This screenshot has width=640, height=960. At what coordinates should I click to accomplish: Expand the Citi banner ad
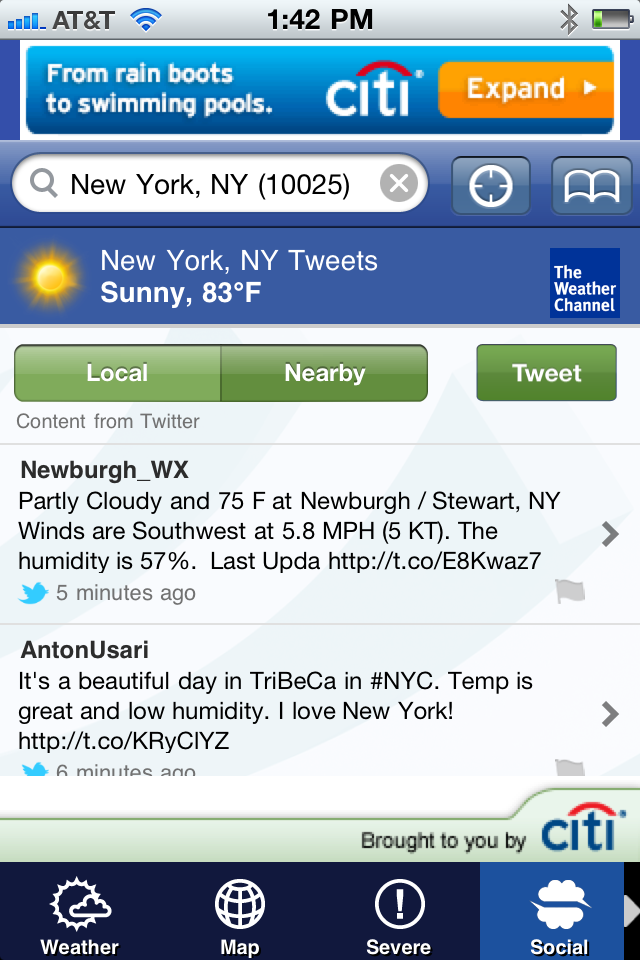click(x=524, y=89)
